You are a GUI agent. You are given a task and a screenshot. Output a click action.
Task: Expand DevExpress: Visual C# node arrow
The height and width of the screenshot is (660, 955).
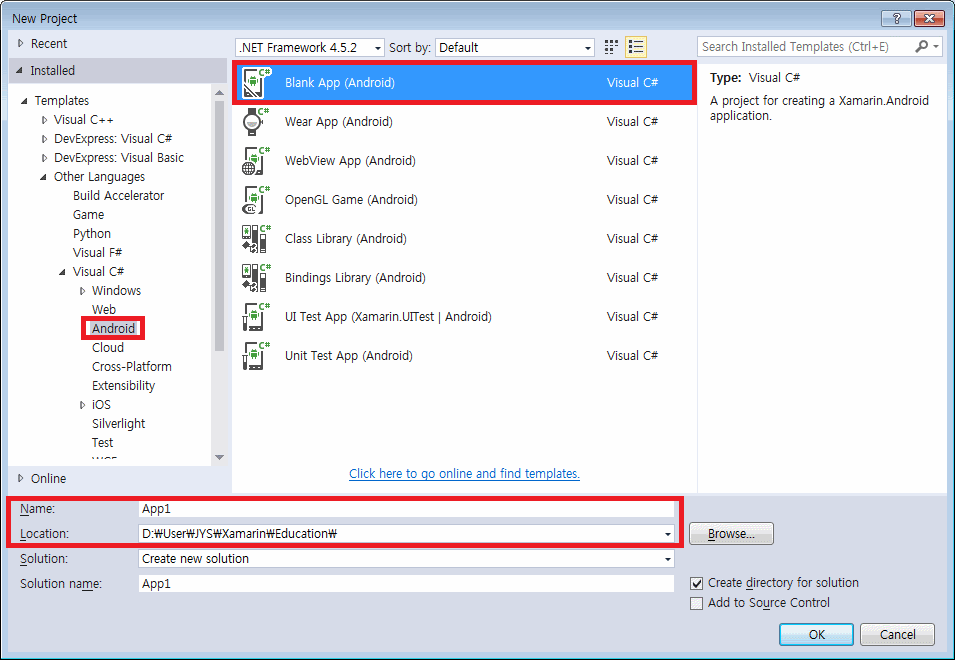[44, 139]
